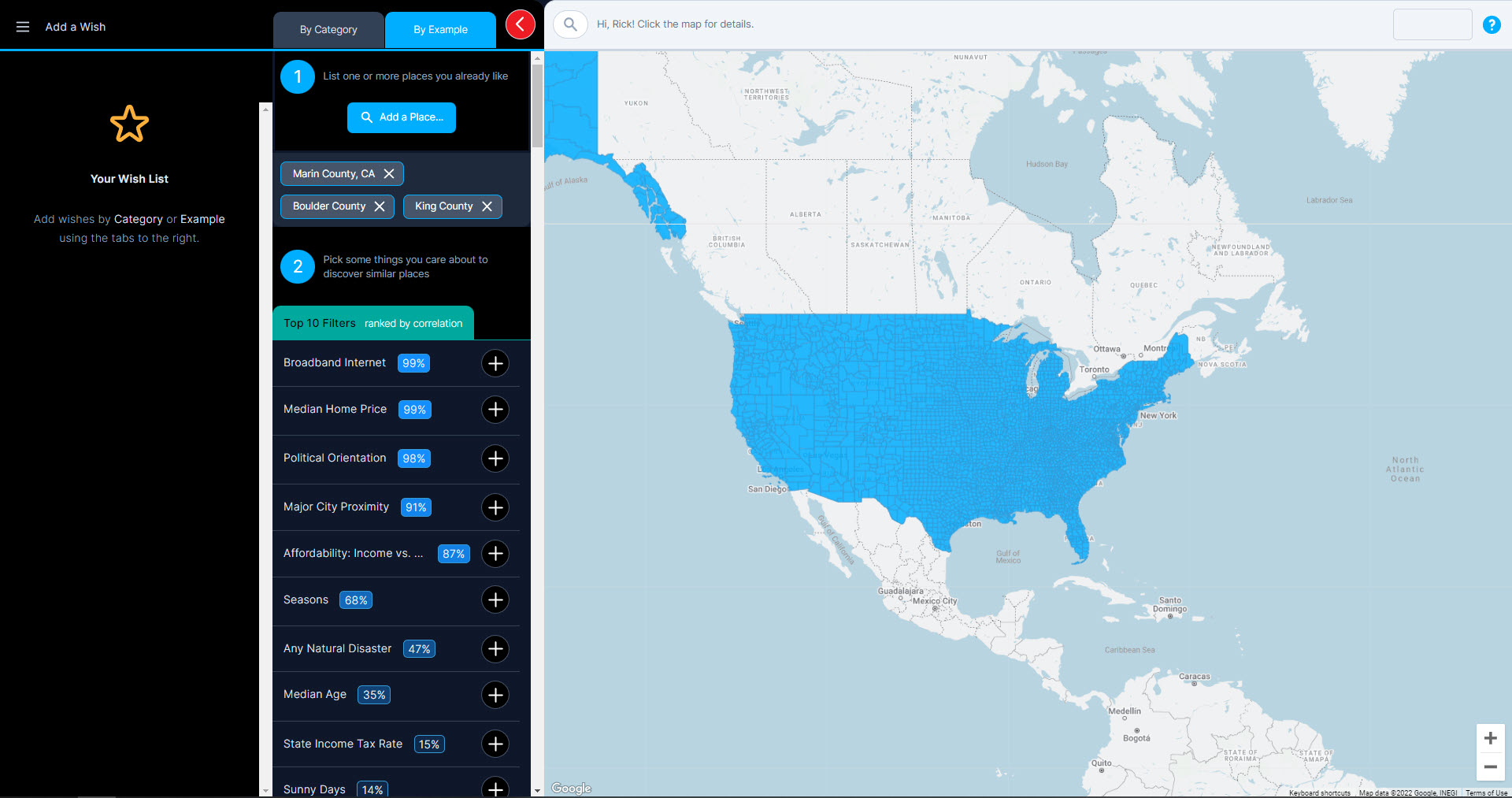Remove King County chip

pos(487,206)
